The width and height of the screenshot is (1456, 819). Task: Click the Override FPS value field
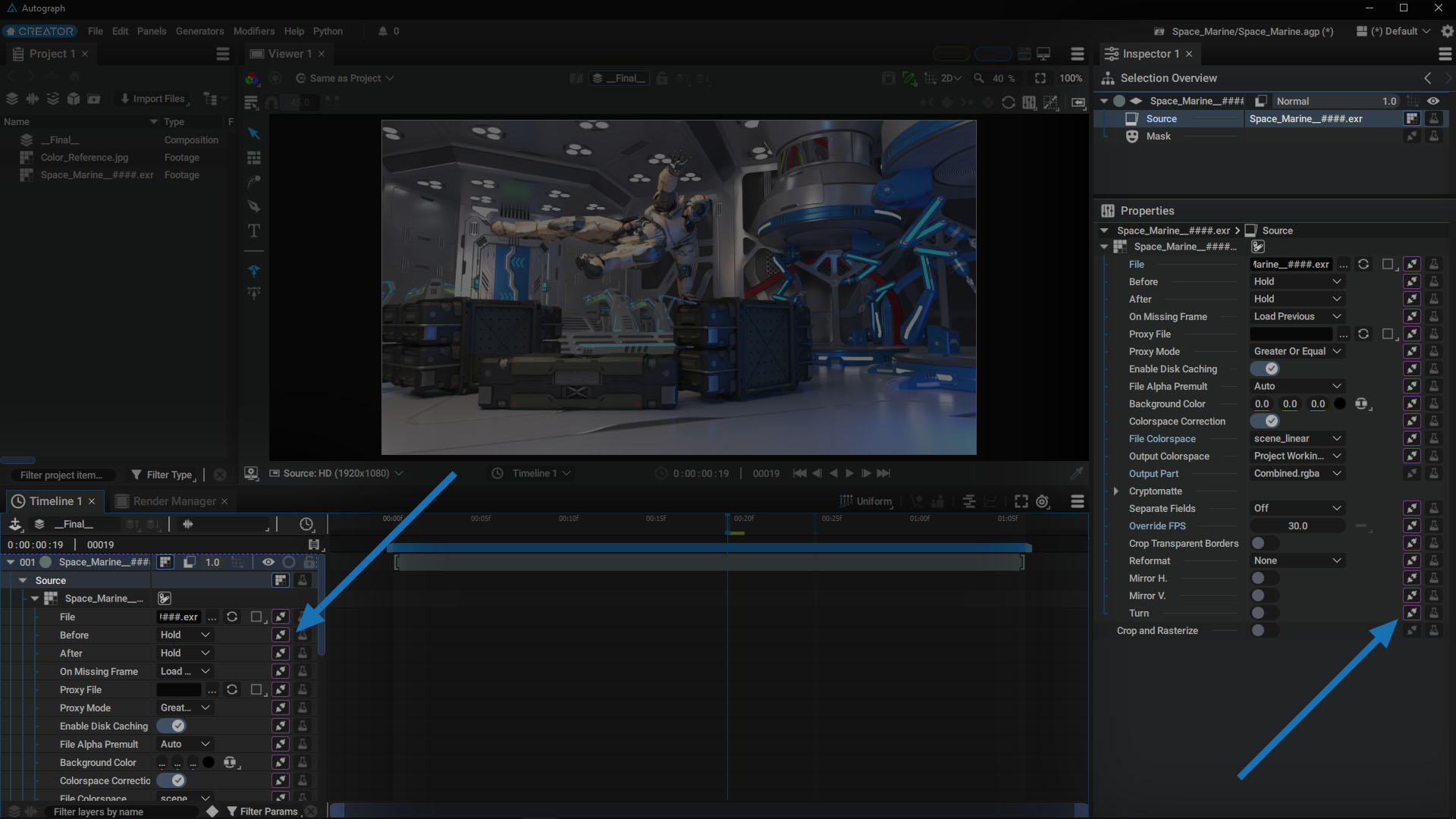[x=1298, y=526]
